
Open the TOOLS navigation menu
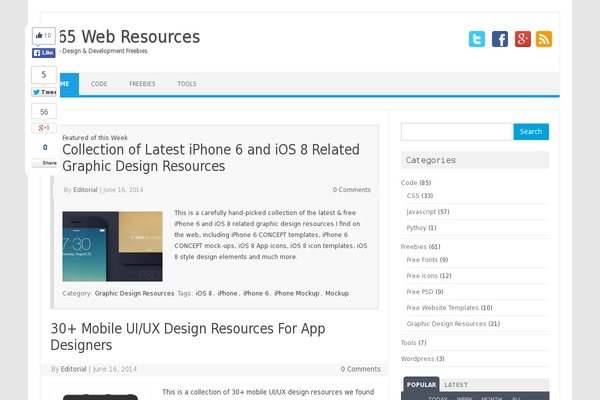click(x=187, y=84)
